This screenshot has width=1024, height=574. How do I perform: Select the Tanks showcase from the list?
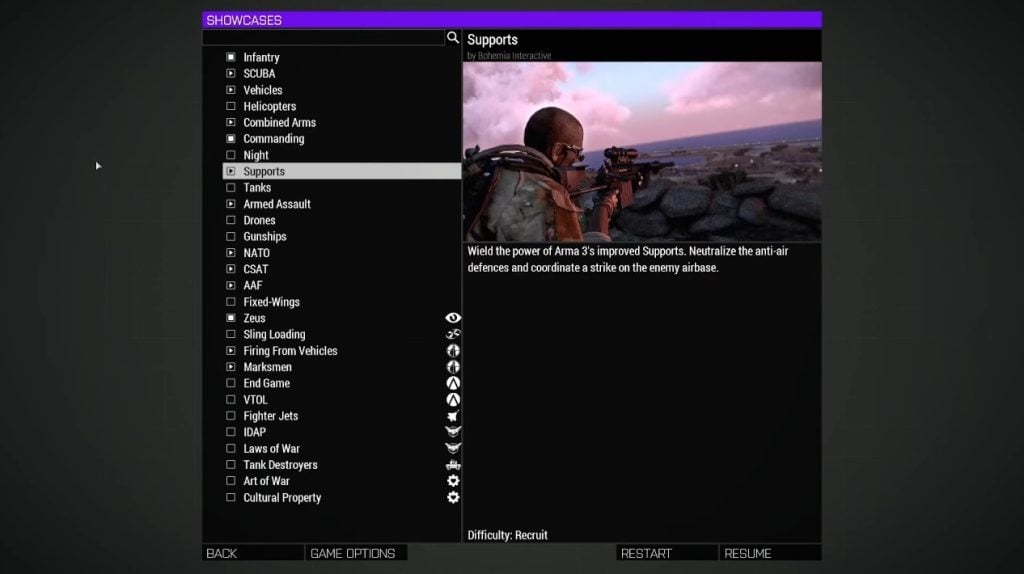point(257,188)
